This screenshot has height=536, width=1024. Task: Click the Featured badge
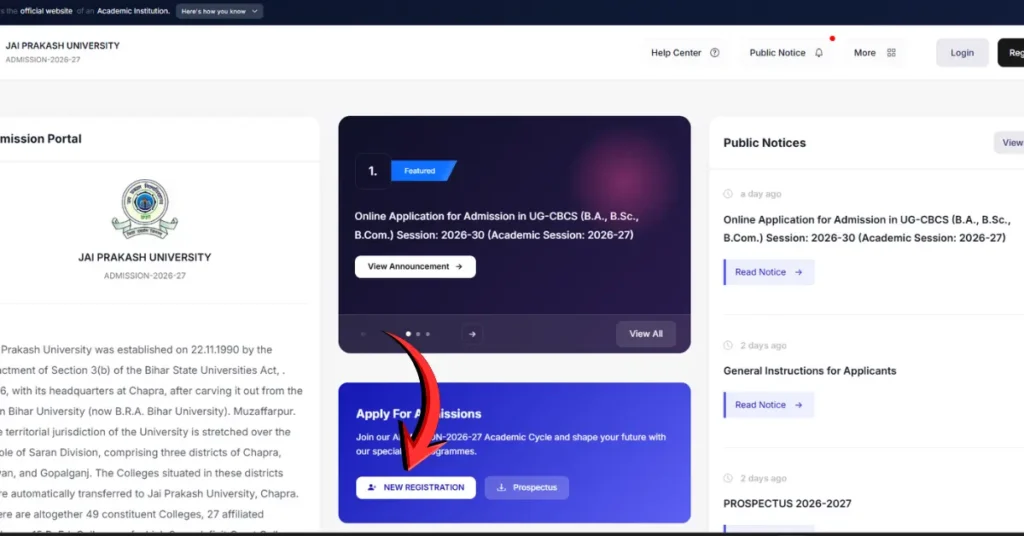(423, 171)
